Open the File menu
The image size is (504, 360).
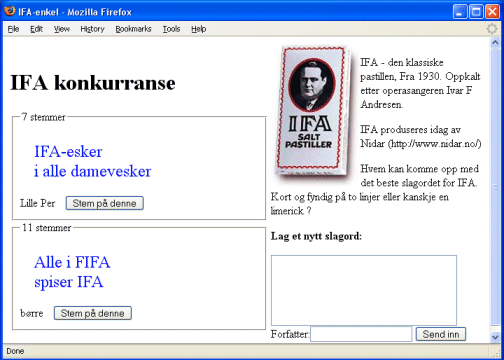pos(13,29)
